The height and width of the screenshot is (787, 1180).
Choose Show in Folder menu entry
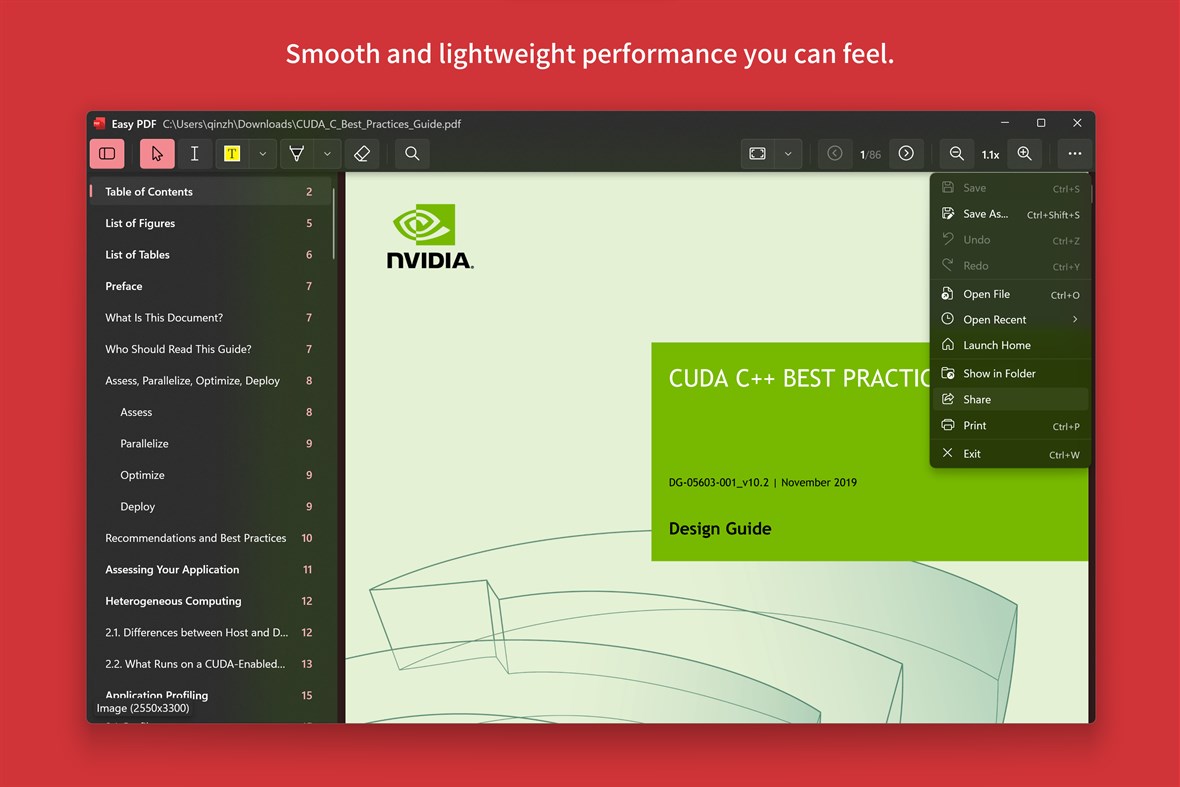tap(1010, 373)
